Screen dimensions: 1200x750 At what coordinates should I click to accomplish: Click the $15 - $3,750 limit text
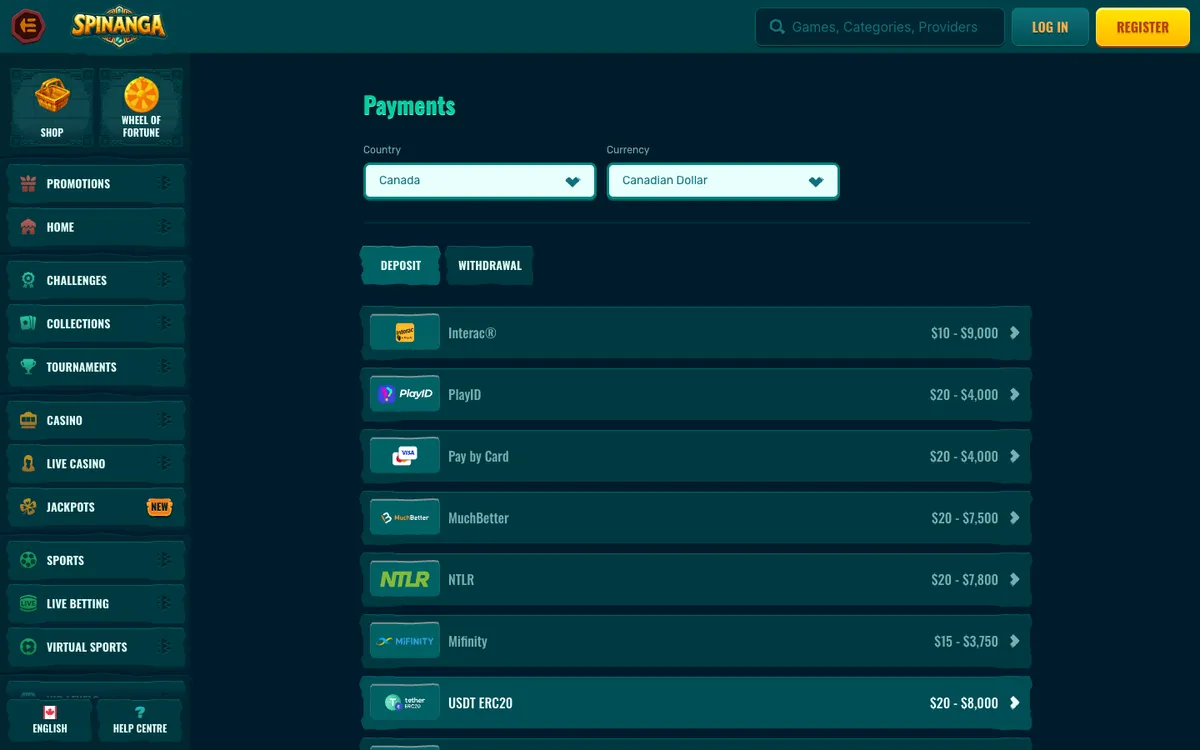(x=966, y=641)
